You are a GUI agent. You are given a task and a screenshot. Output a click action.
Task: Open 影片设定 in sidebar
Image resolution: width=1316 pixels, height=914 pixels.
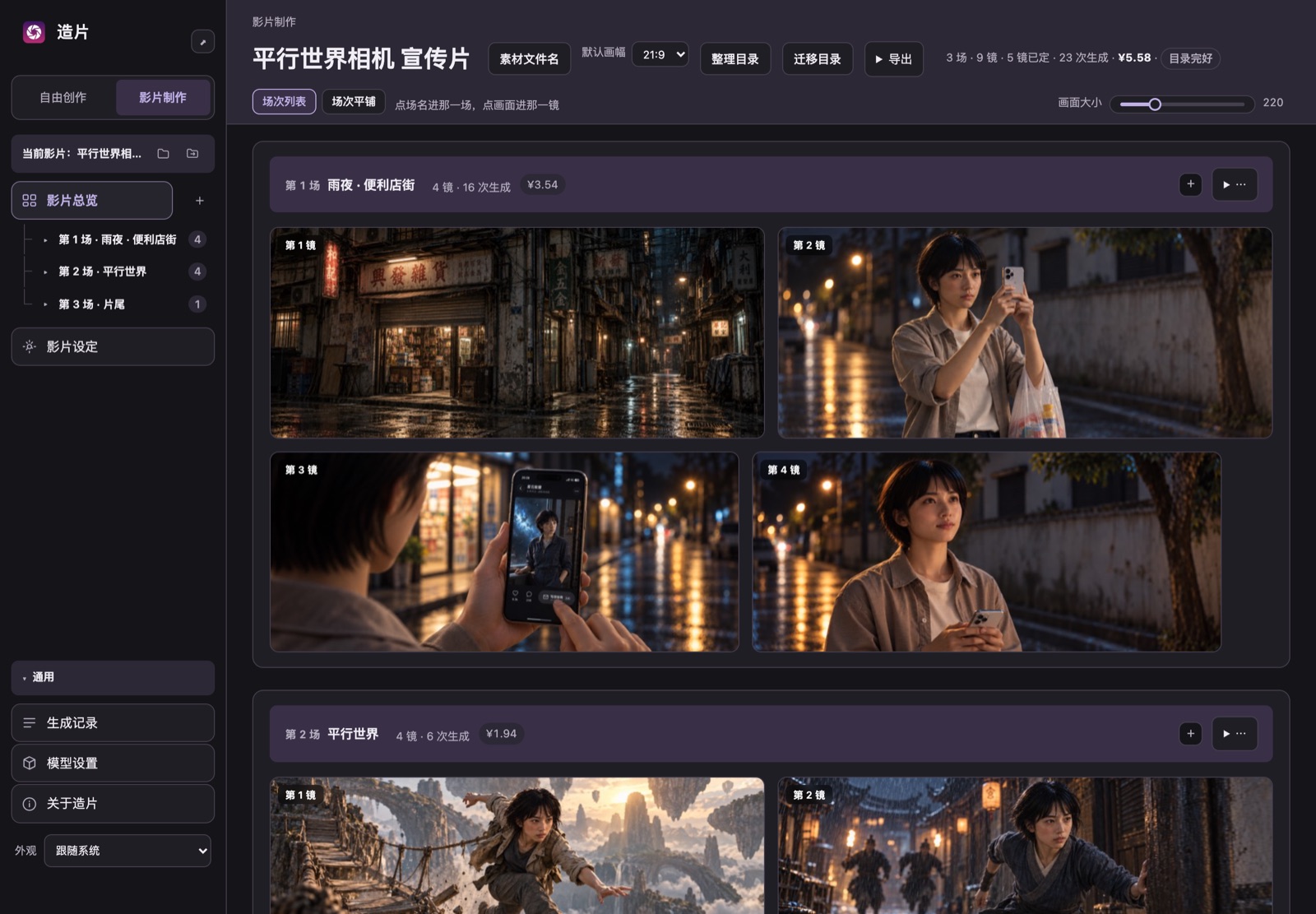(113, 346)
